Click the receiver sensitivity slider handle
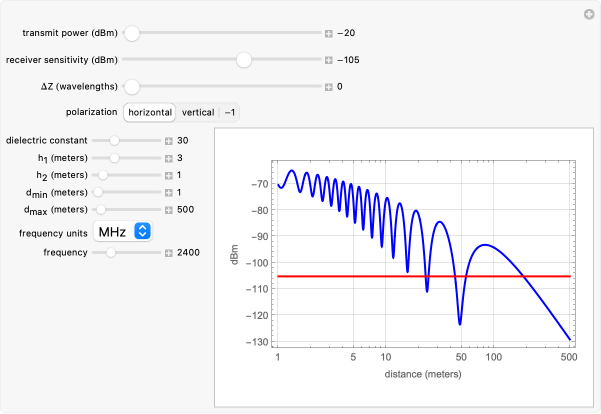 click(243, 60)
